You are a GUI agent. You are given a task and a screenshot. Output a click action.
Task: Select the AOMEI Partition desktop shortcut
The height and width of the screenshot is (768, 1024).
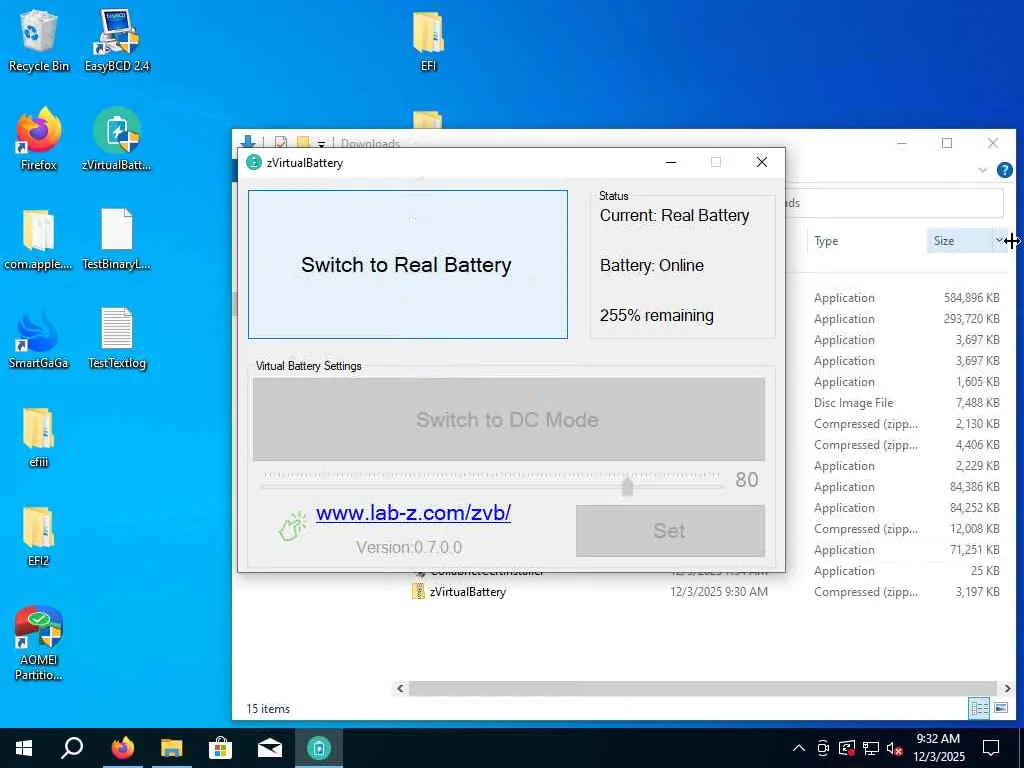39,643
